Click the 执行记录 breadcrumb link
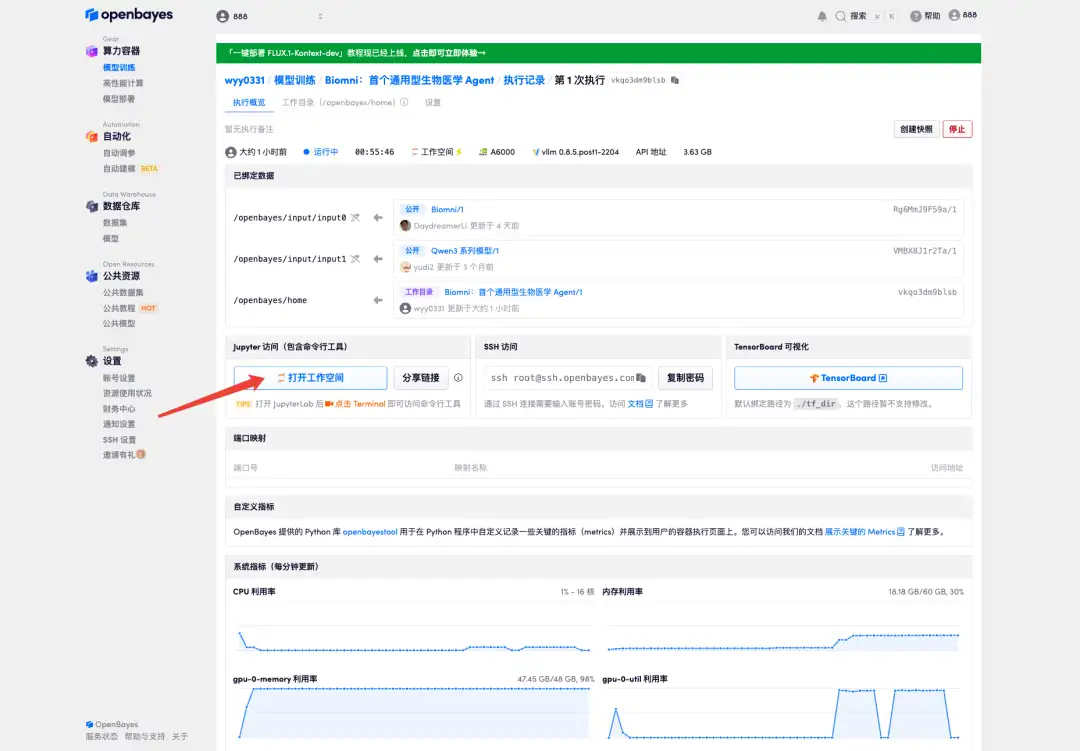 pos(524,80)
